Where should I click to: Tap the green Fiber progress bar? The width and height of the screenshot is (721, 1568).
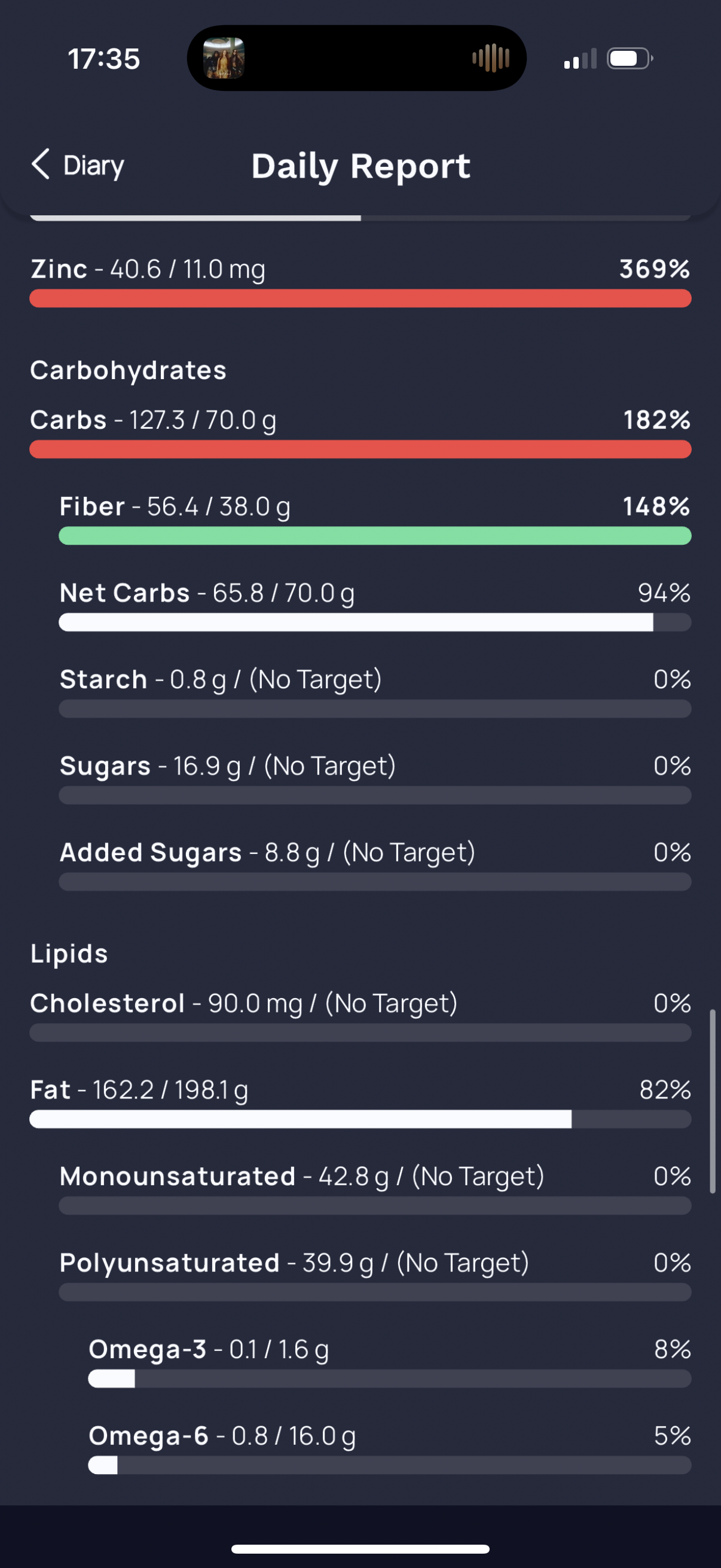tap(375, 536)
